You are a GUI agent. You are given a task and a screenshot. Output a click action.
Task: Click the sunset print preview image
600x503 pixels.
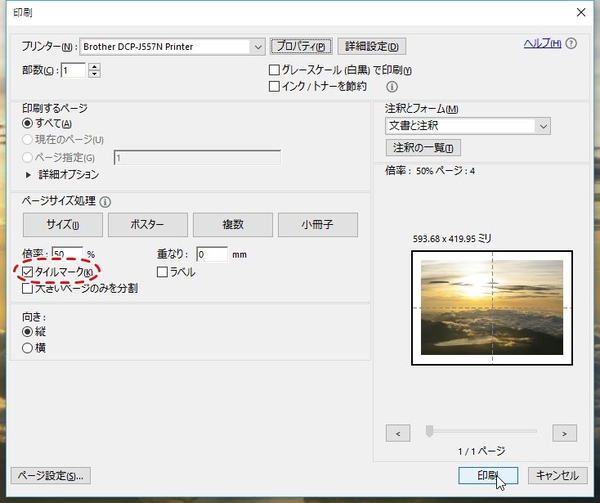click(x=492, y=308)
